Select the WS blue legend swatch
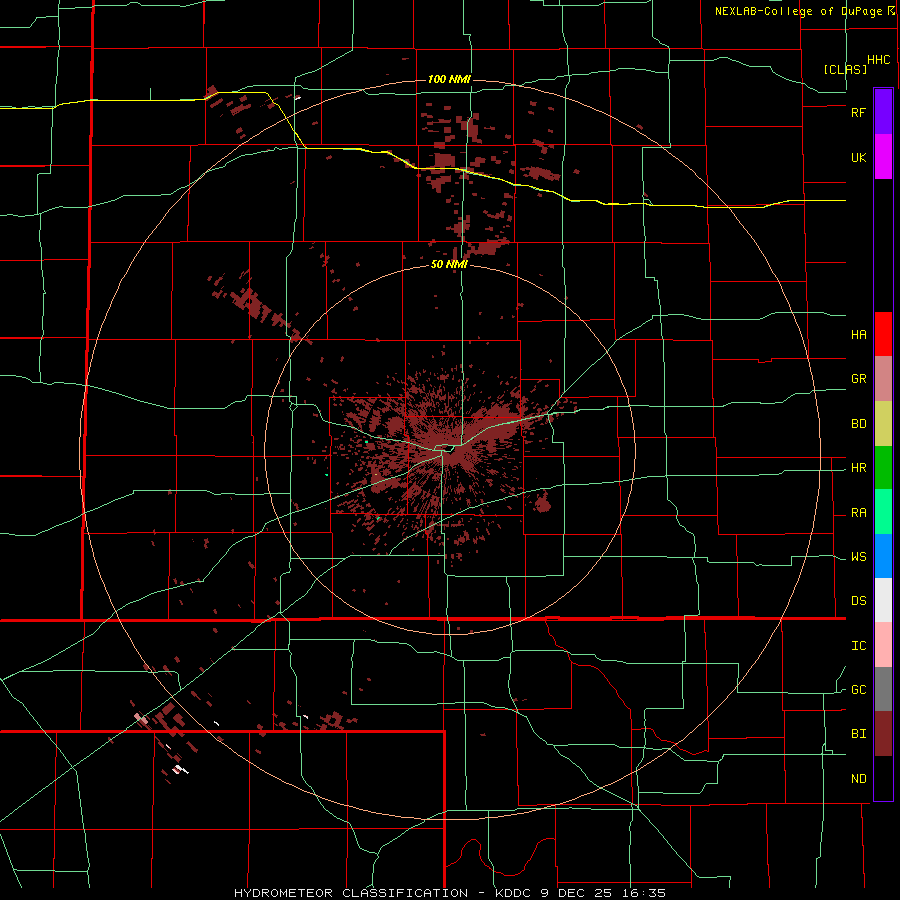The image size is (900, 900). coord(883,556)
